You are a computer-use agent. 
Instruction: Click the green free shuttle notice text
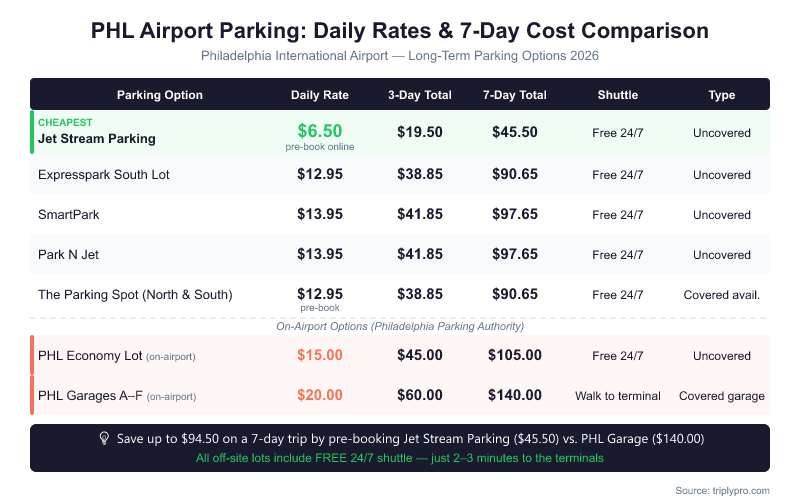tap(400, 457)
